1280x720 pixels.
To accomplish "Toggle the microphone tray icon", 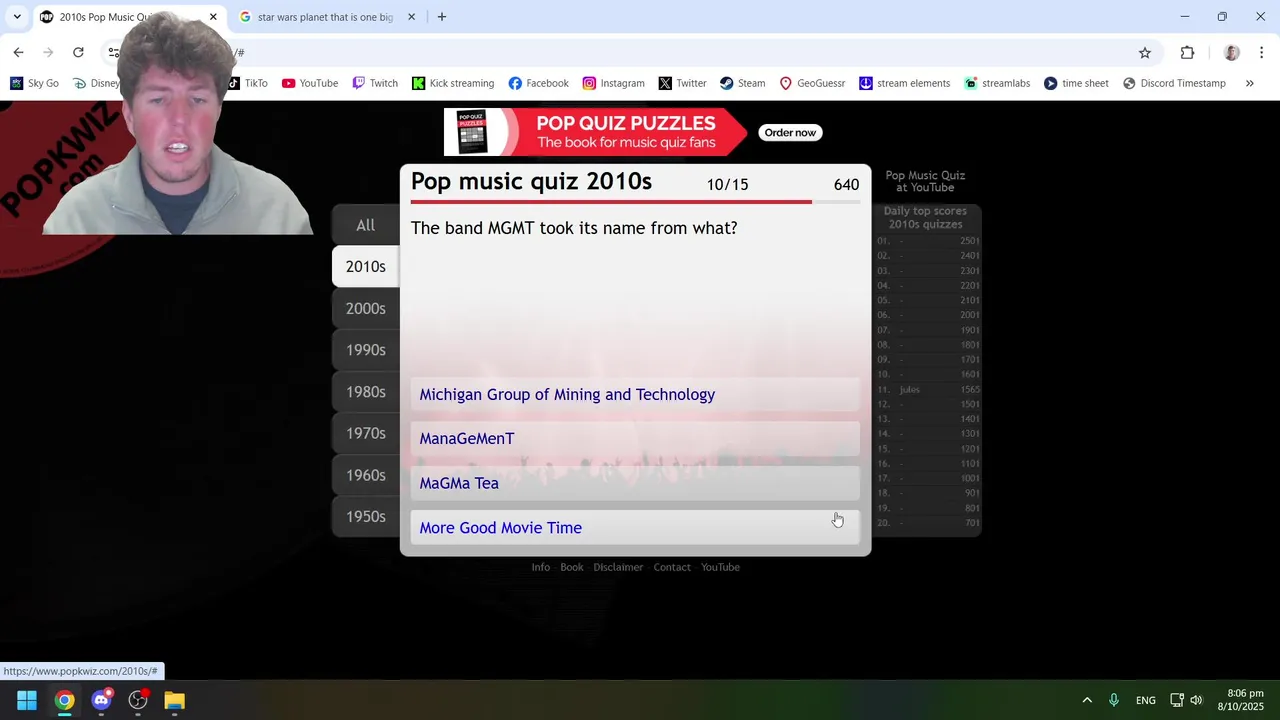I will [1114, 700].
